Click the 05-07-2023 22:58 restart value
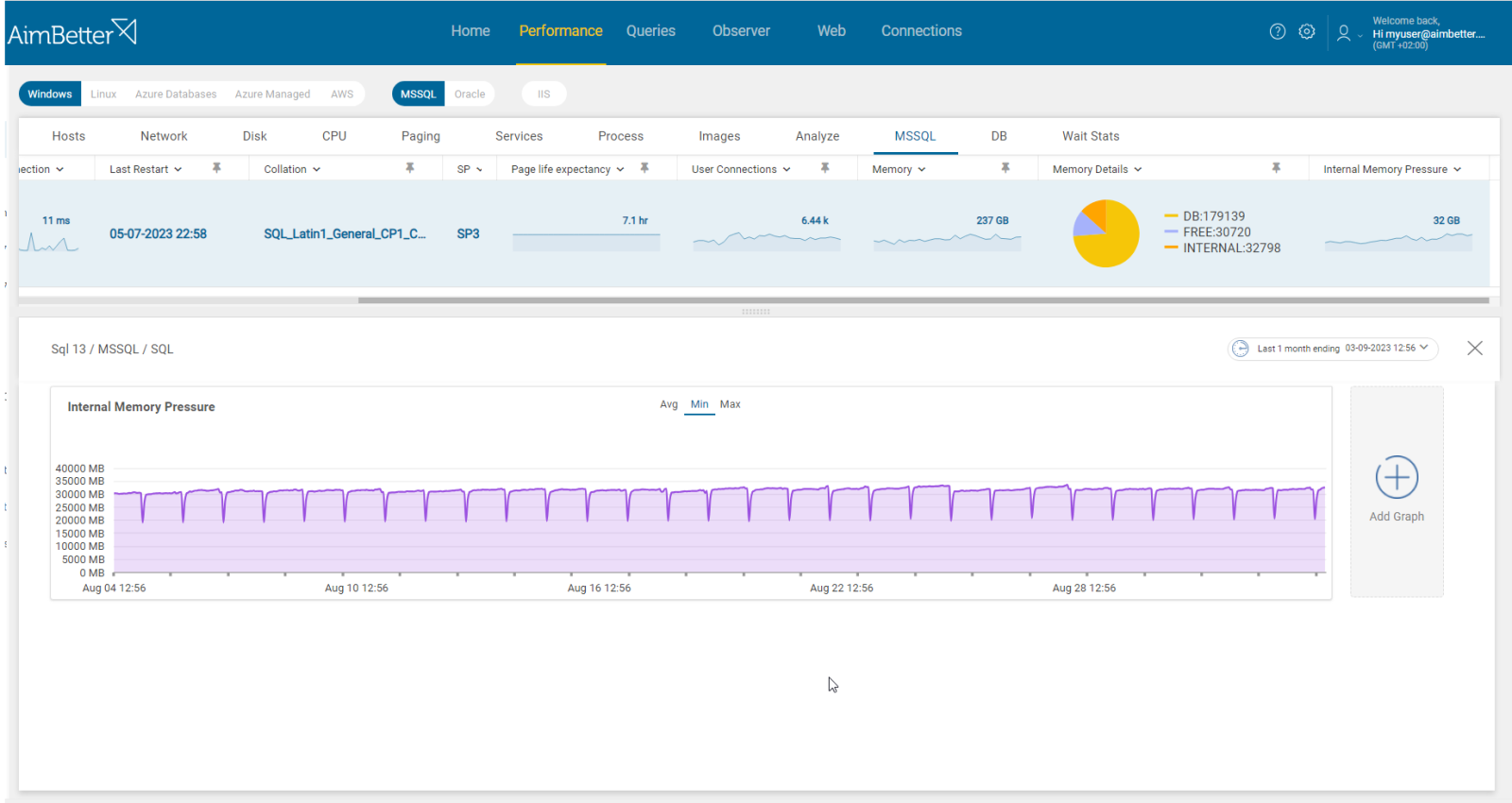1512x803 pixels. click(158, 234)
